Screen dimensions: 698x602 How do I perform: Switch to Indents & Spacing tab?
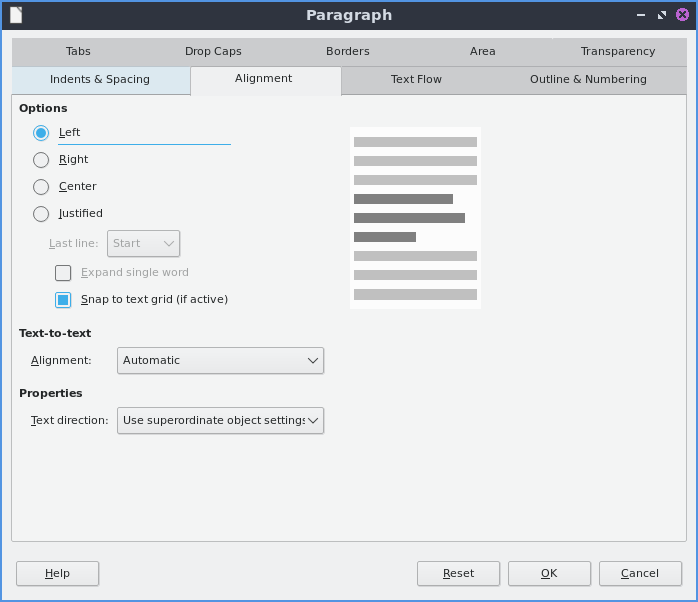click(100, 80)
